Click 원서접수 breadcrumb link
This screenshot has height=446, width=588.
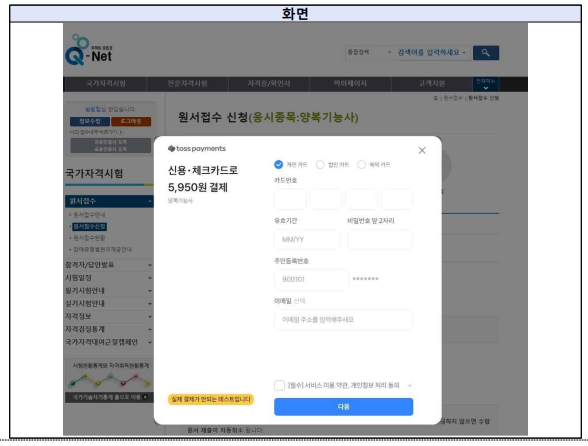point(453,98)
